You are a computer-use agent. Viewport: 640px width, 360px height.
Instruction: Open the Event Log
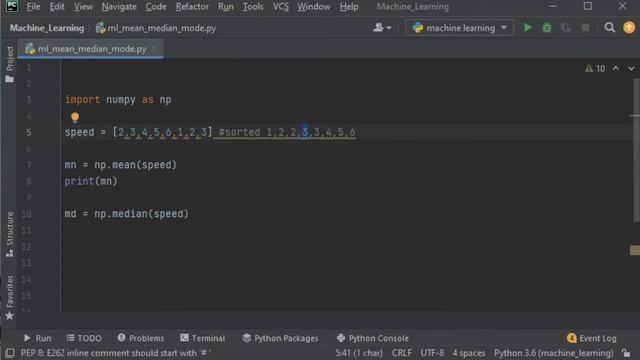pos(592,338)
